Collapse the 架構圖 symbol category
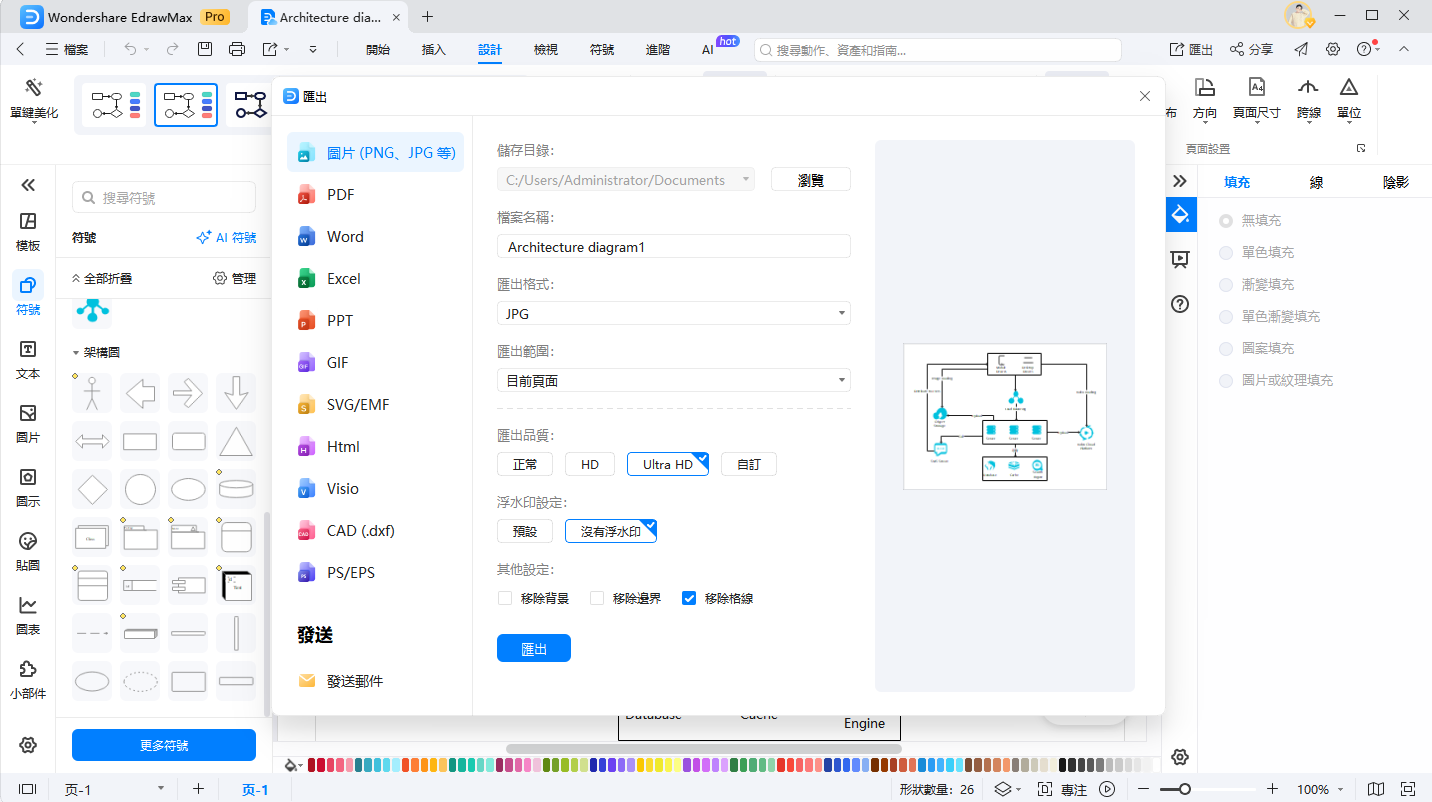 (76, 353)
